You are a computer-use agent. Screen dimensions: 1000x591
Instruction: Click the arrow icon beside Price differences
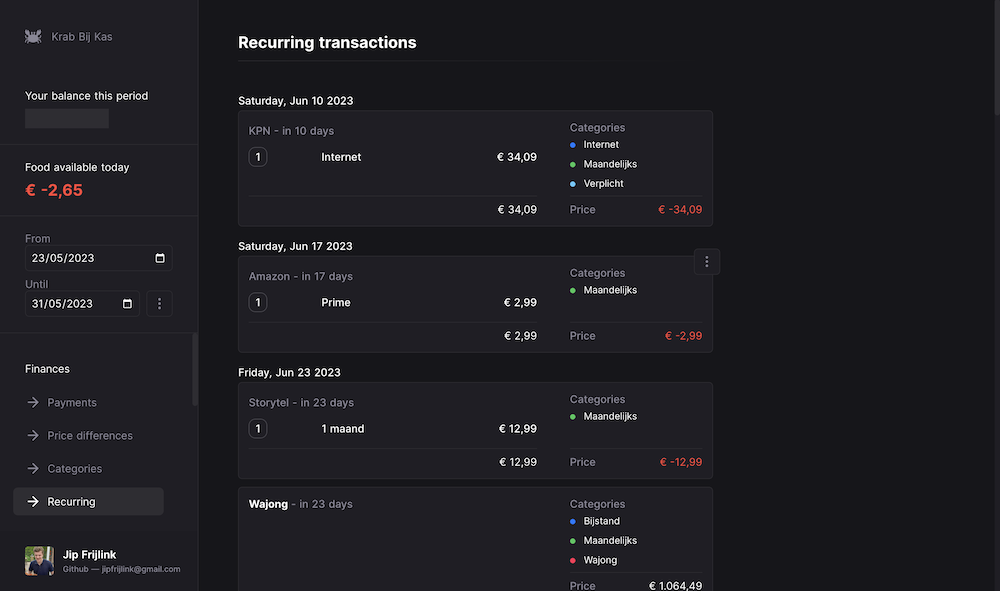34,435
